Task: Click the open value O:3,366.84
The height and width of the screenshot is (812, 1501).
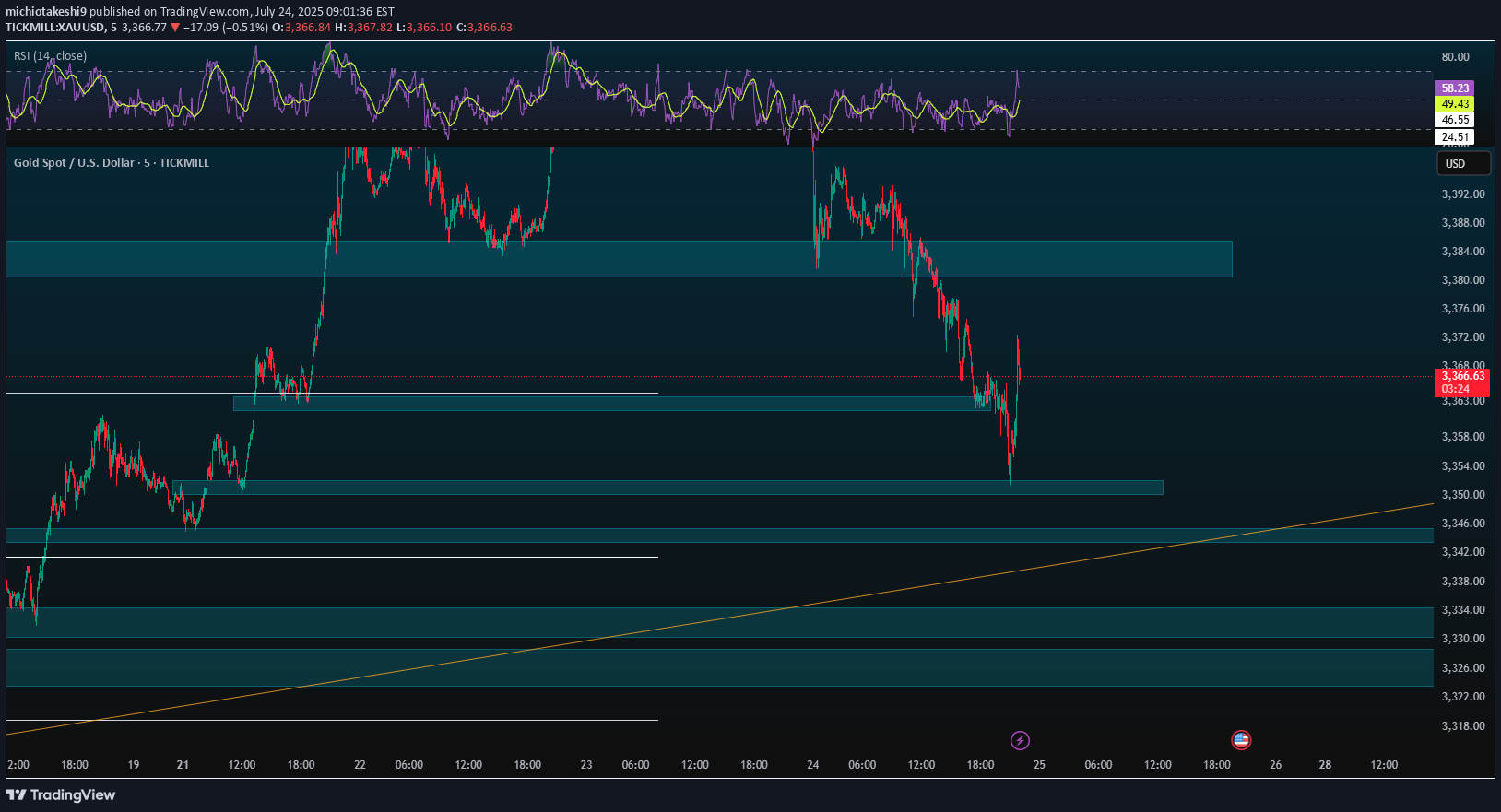Action: point(301,28)
